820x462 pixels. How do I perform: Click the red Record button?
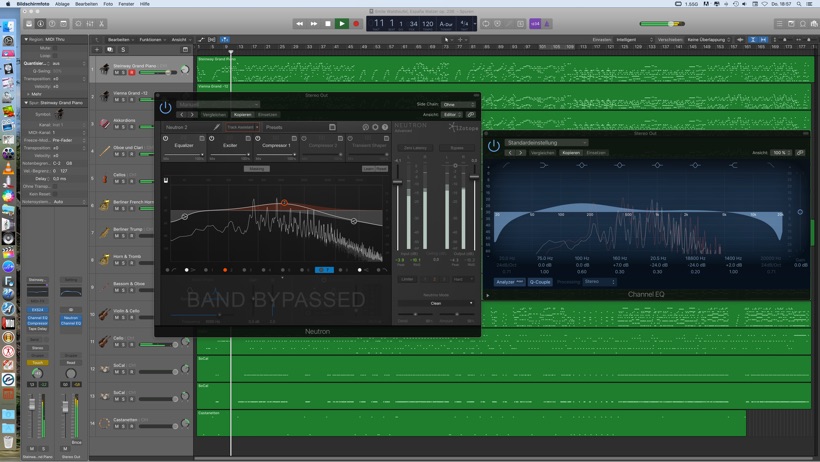coord(356,24)
